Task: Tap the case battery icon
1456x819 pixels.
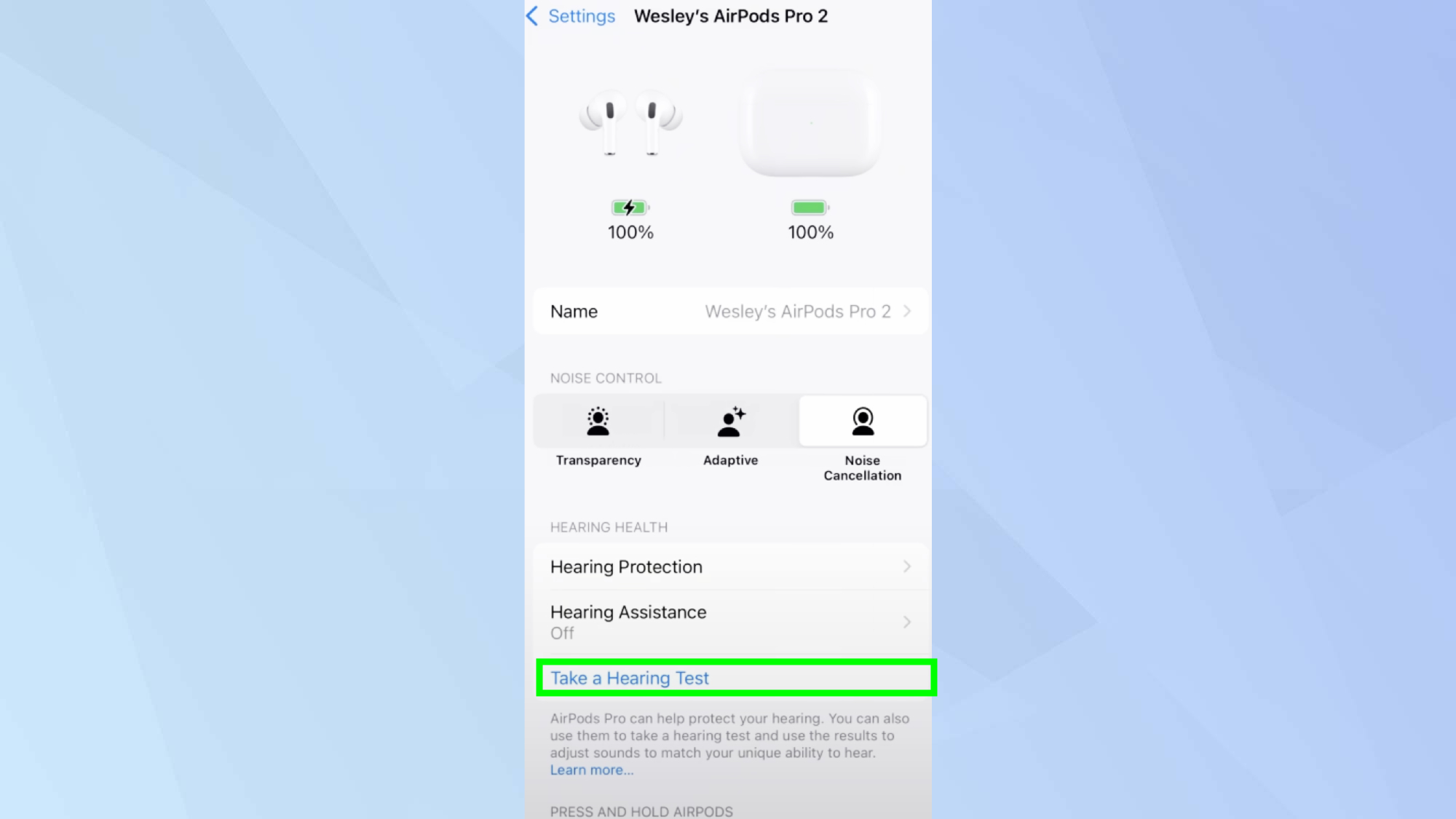Action: point(809,207)
